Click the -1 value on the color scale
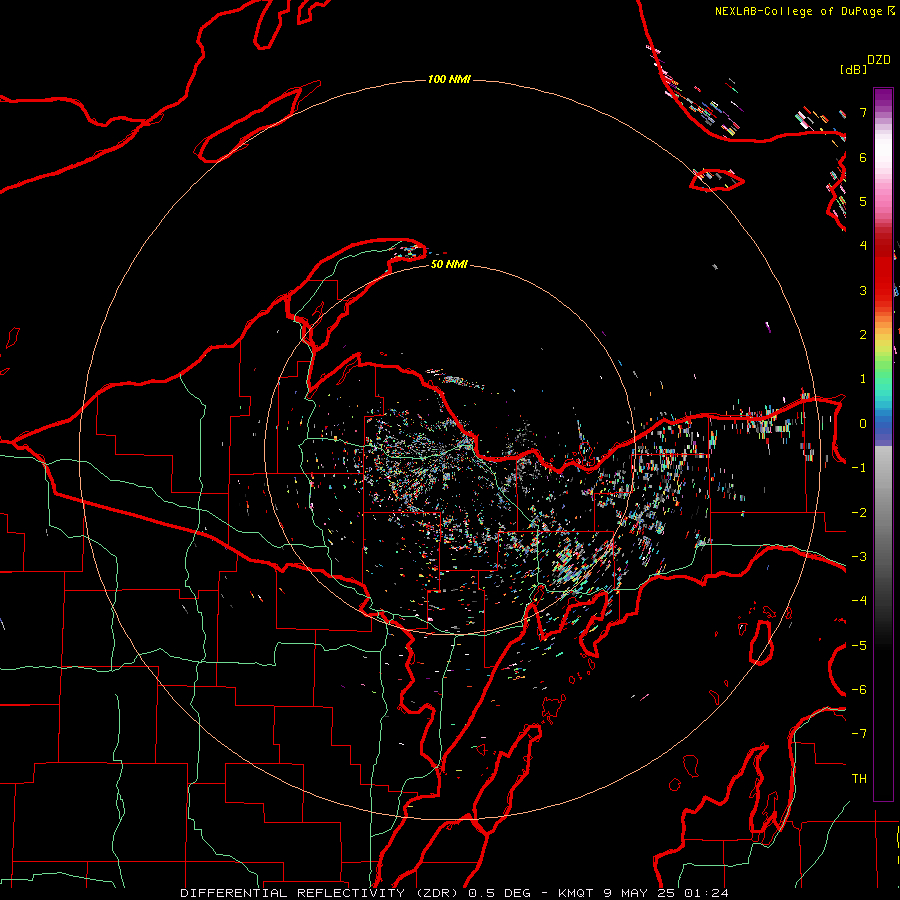The width and height of the screenshot is (900, 900). pos(859,468)
